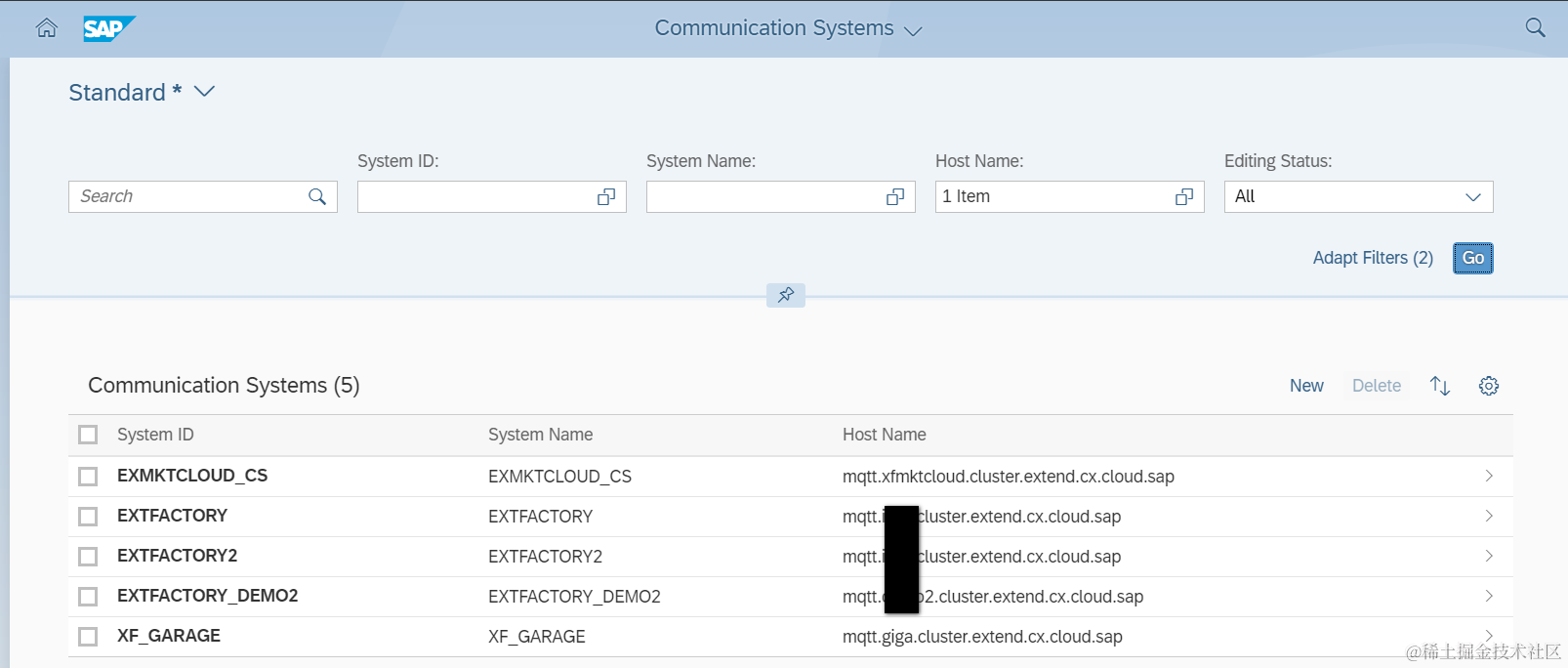Select the EXTFACTORY2 row checkbox
Image resolution: width=1568 pixels, height=668 pixels.
click(x=88, y=557)
